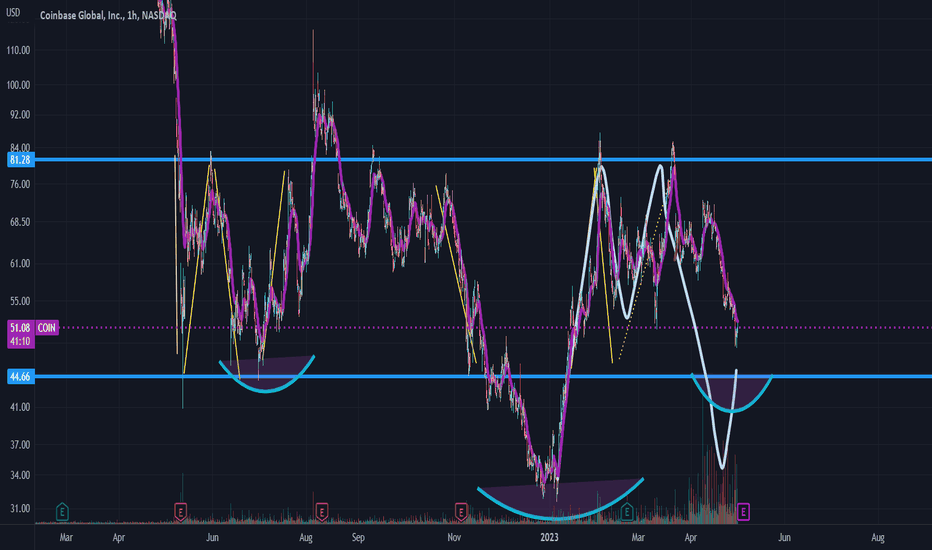Click the 37.00 price axis label
Screen dimensions: 932x550
(20, 445)
